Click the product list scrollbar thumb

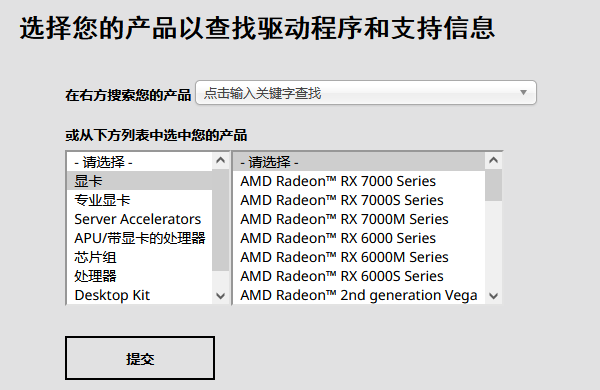(x=494, y=185)
